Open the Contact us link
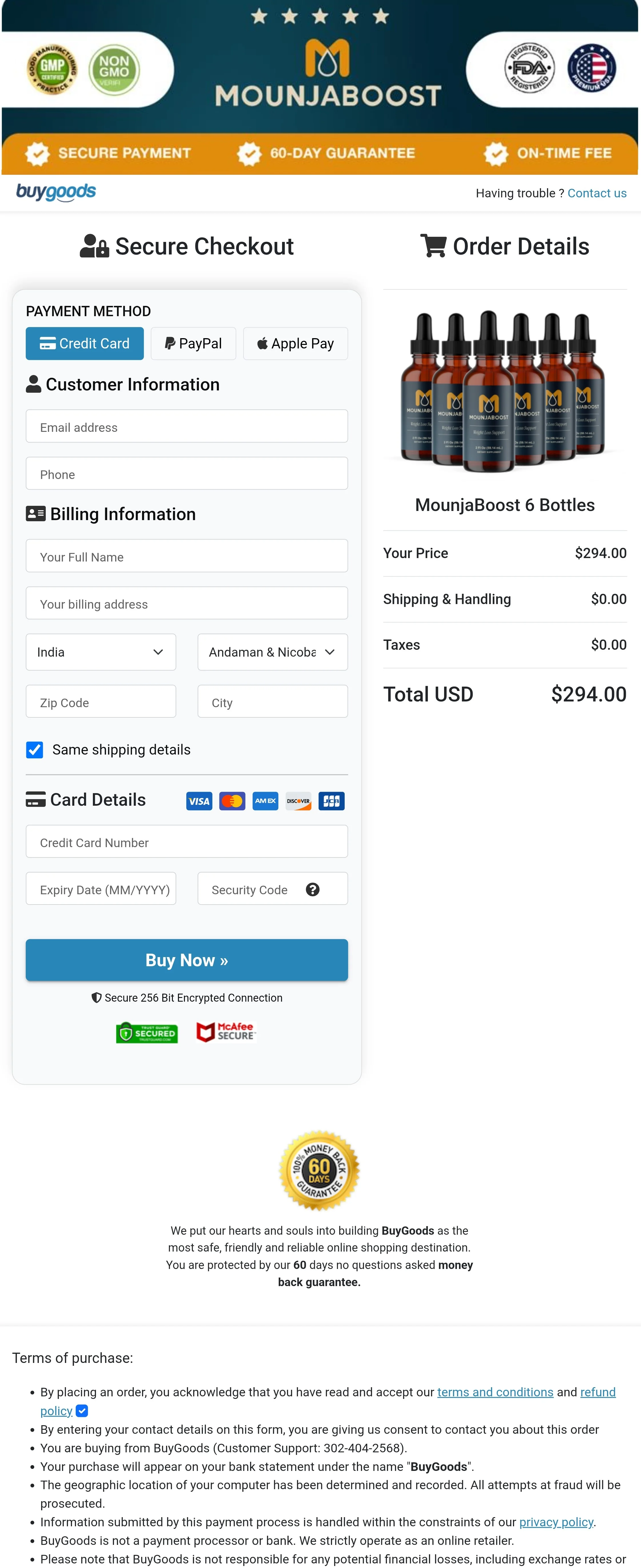 click(x=596, y=193)
